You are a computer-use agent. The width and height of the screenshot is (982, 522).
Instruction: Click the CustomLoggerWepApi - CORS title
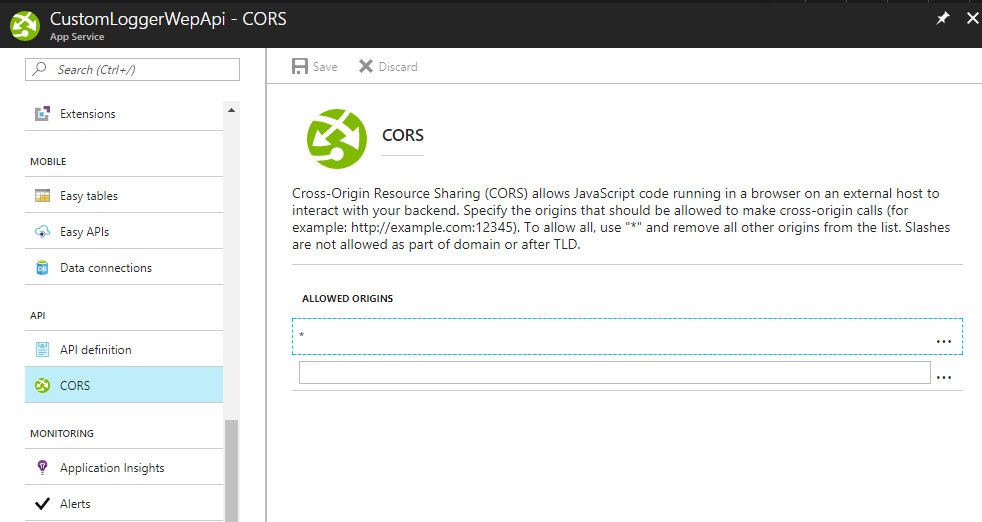pos(168,19)
